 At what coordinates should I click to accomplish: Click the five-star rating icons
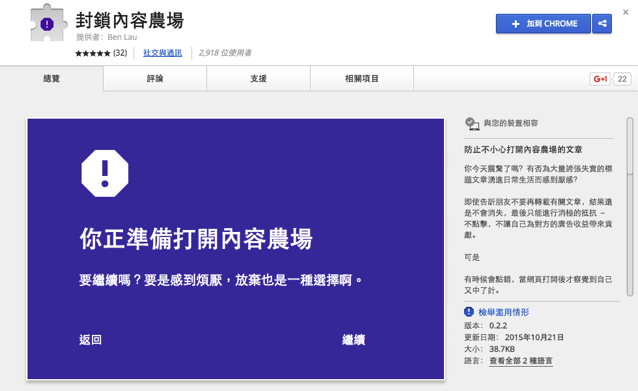[93, 53]
